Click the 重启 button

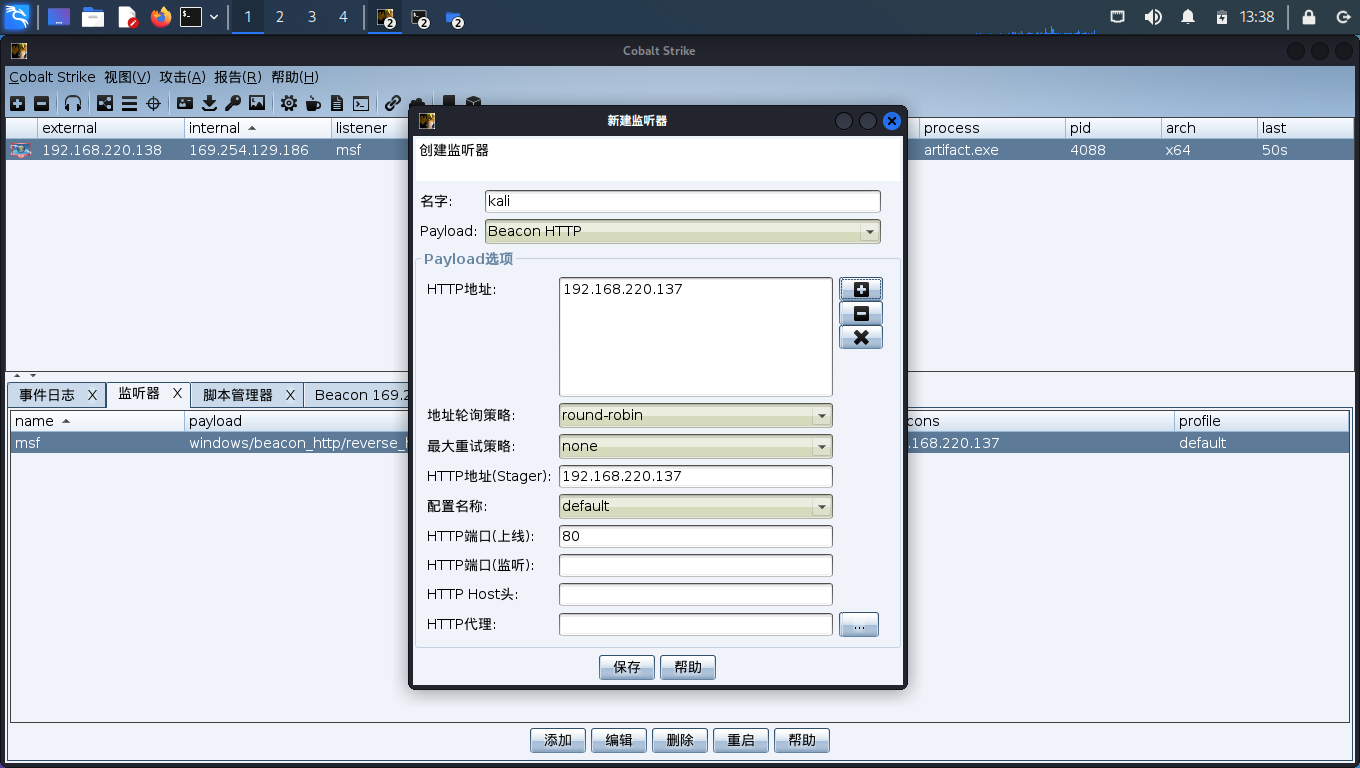coord(741,740)
